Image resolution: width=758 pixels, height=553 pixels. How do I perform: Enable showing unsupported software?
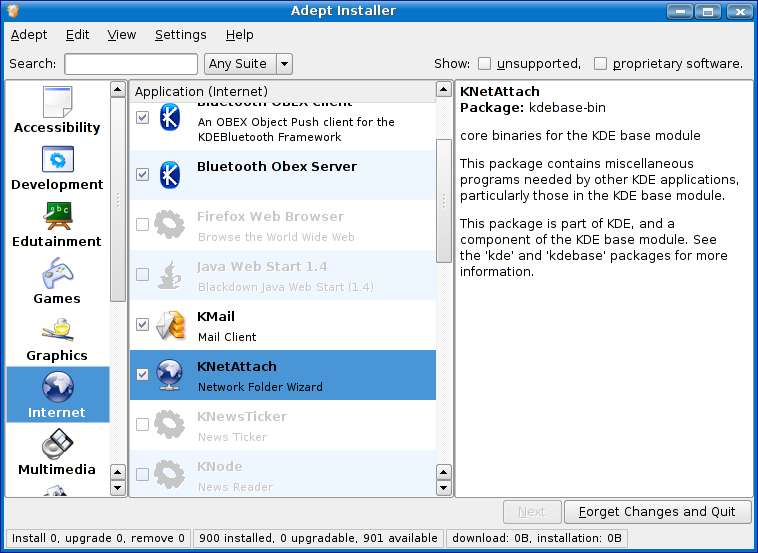[x=485, y=64]
